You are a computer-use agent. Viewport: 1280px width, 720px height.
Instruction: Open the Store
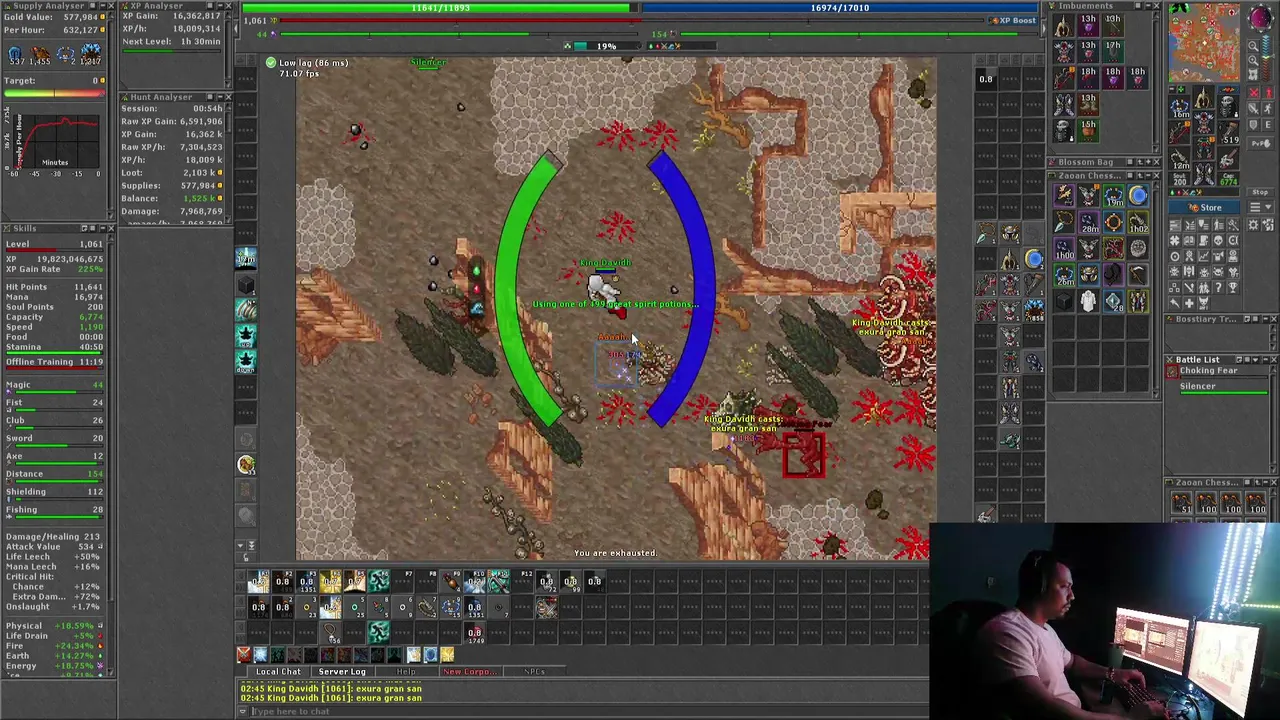coord(1204,208)
